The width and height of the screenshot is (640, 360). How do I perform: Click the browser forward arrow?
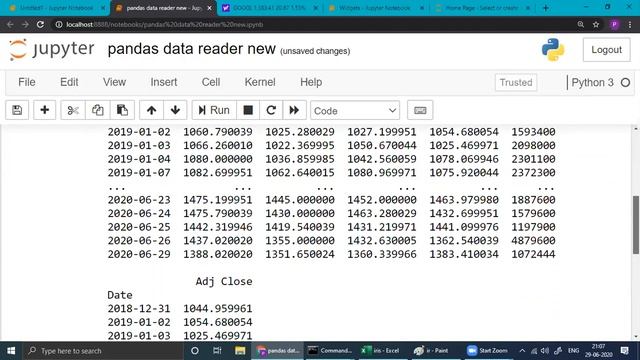coord(25,24)
